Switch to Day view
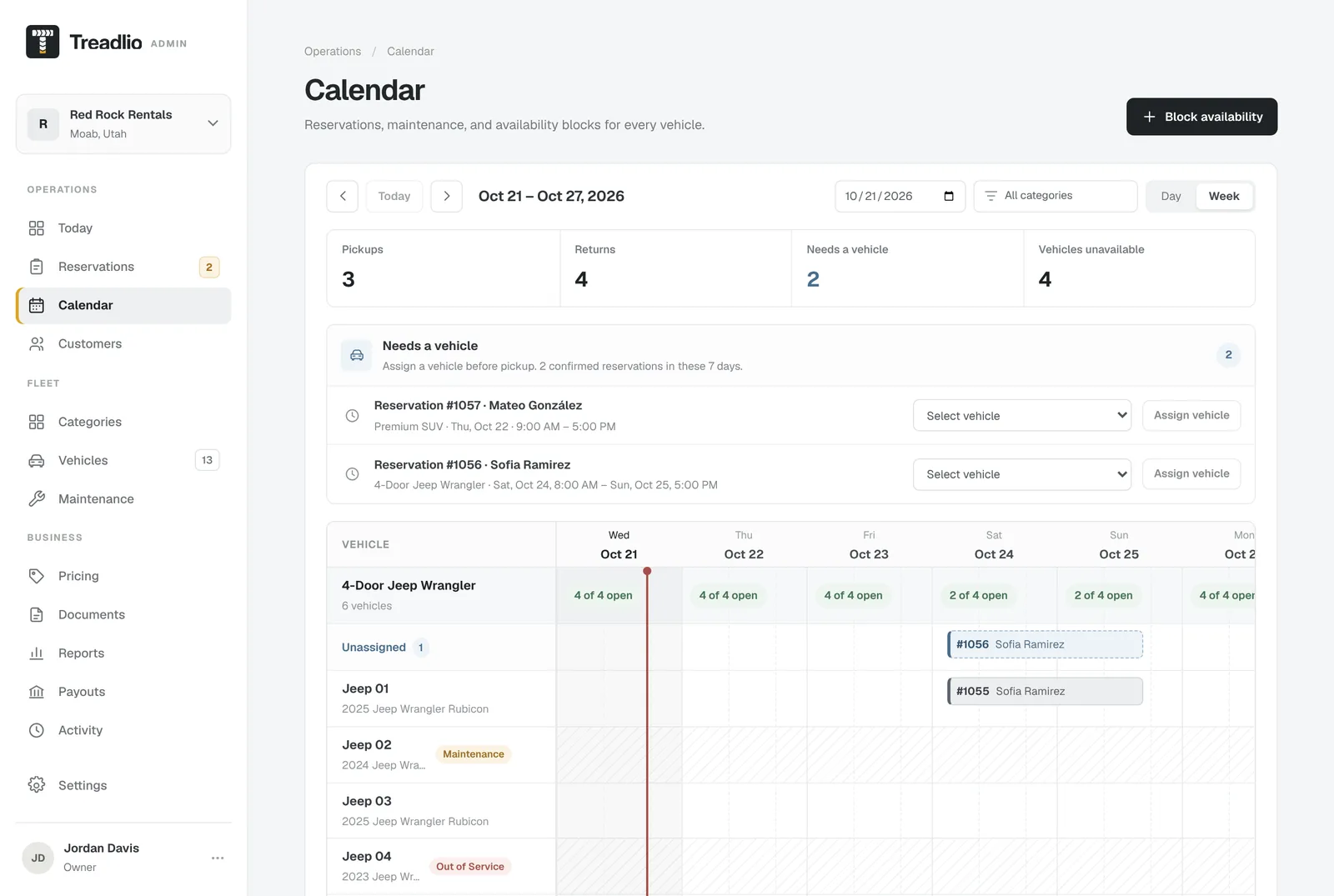The image size is (1334, 896). (1171, 196)
